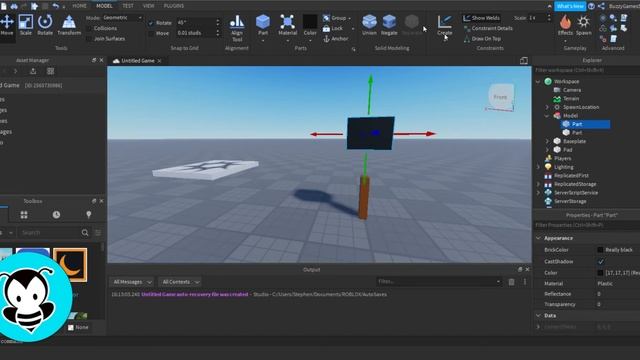Image resolution: width=640 pixels, height=360 pixels.
Task: Toggle Draw On Top
Action: pyautogui.click(x=482, y=39)
